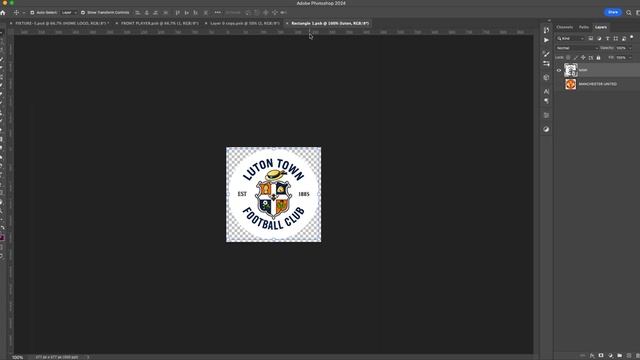Filter for smart objects icon

[x=624, y=38]
